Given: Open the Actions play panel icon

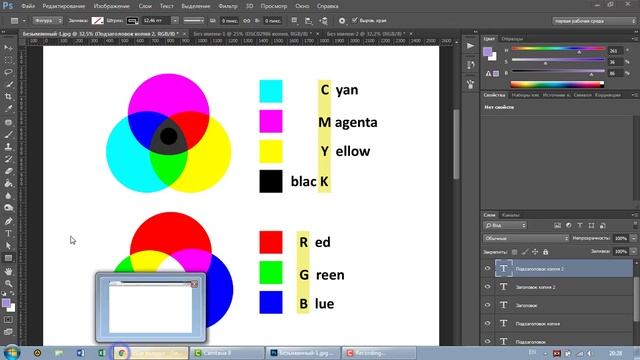Looking at the screenshot, I should (x=471, y=46).
